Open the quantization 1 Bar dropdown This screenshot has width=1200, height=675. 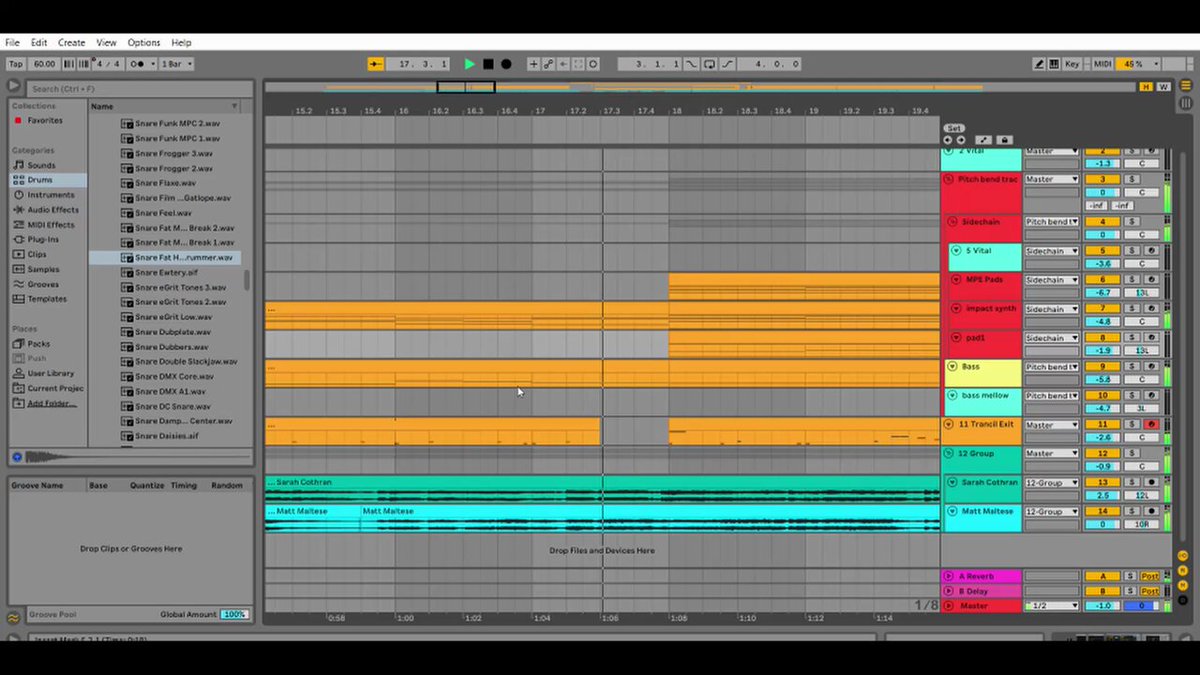pos(176,64)
